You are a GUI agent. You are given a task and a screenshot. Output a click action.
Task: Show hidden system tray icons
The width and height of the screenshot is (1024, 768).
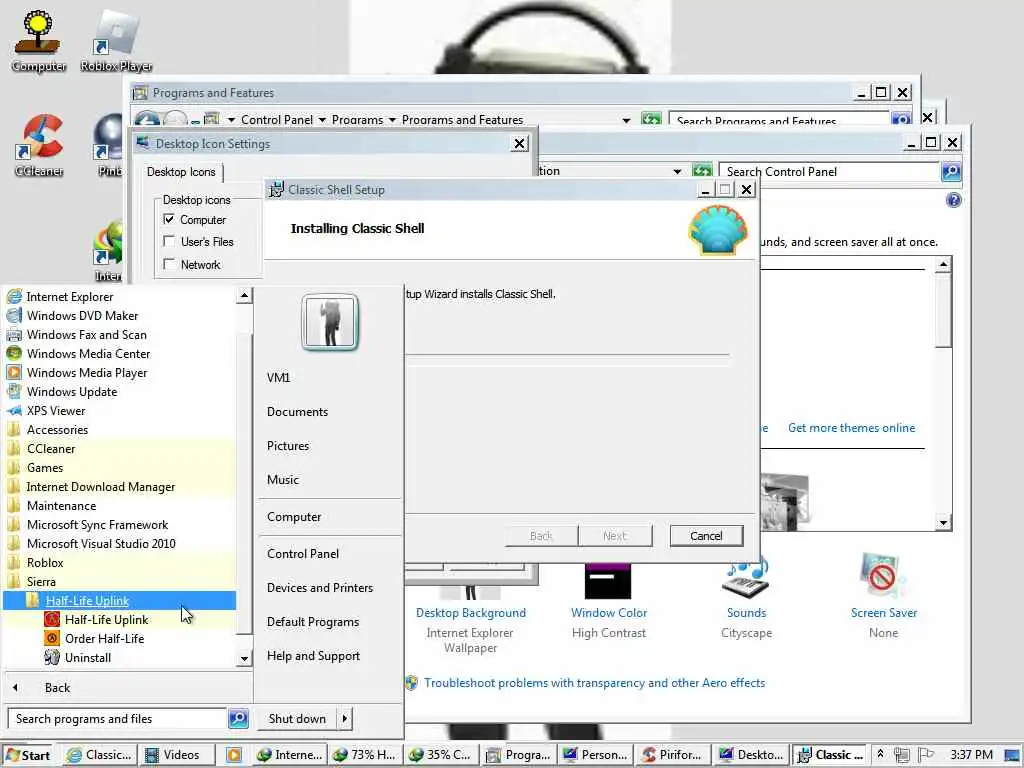[x=880, y=754]
